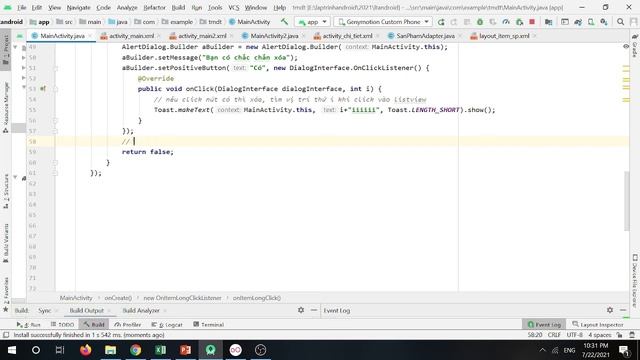Click the Profile app gauge icon
Screen dimensions: 640x360
[x=506, y=22]
